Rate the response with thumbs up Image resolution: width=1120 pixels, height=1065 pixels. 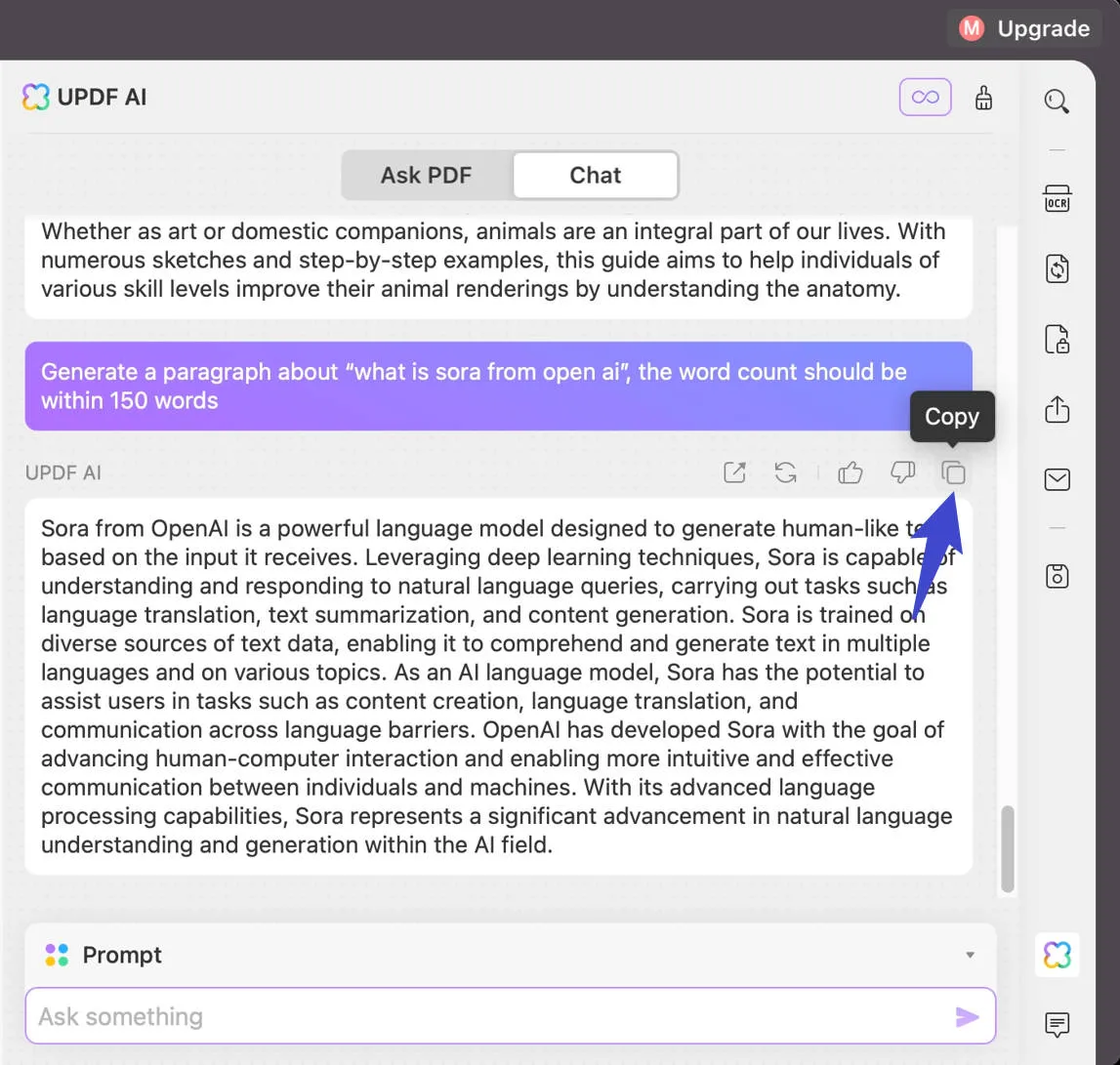[x=850, y=472]
